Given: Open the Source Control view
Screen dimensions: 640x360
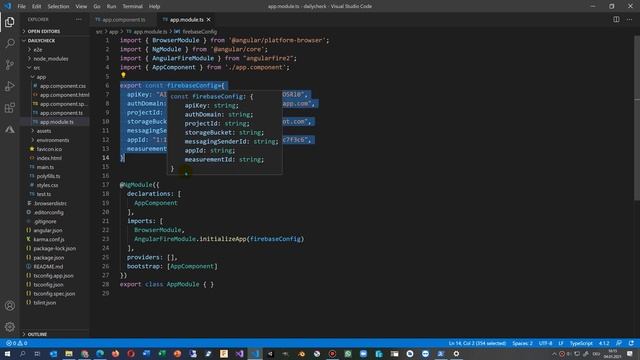Looking at the screenshot, I should (10, 64).
